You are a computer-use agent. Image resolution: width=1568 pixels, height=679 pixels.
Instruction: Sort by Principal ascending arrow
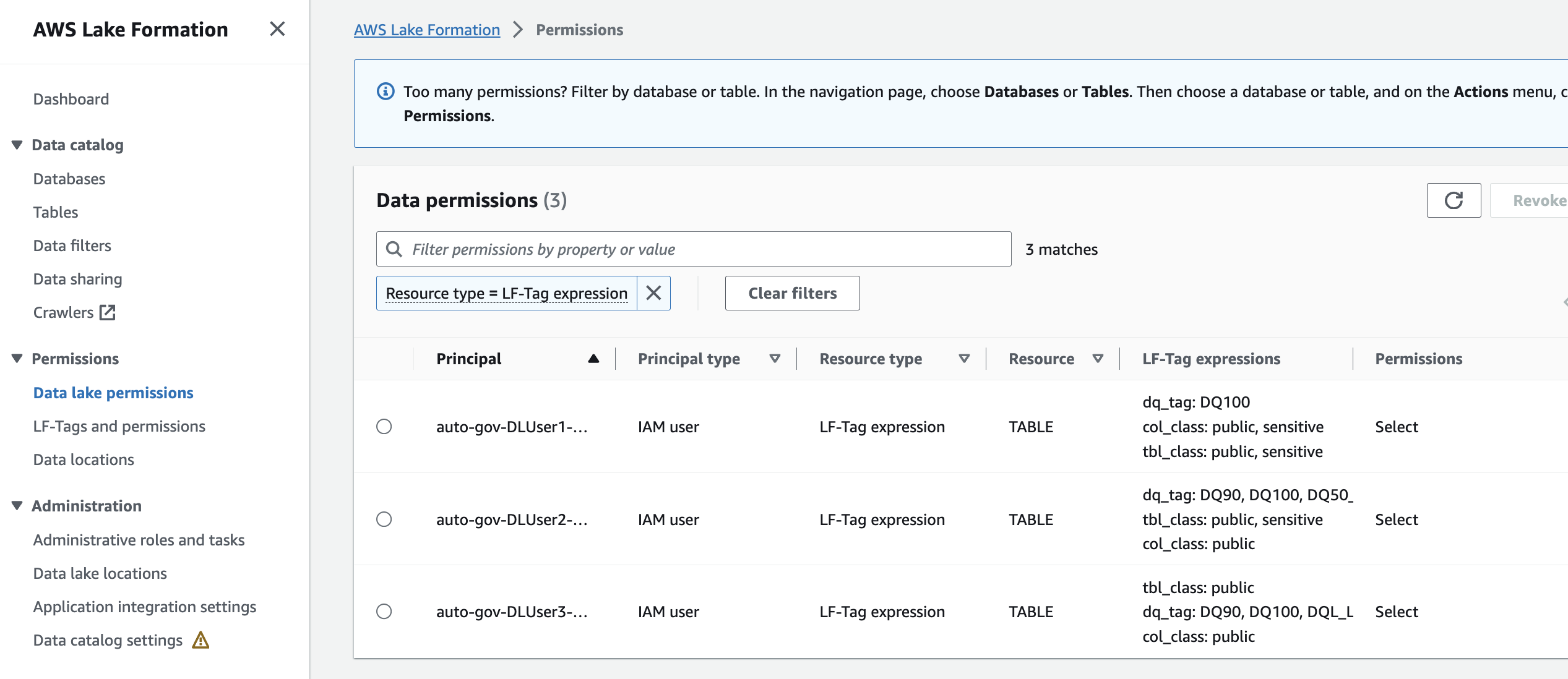(593, 359)
